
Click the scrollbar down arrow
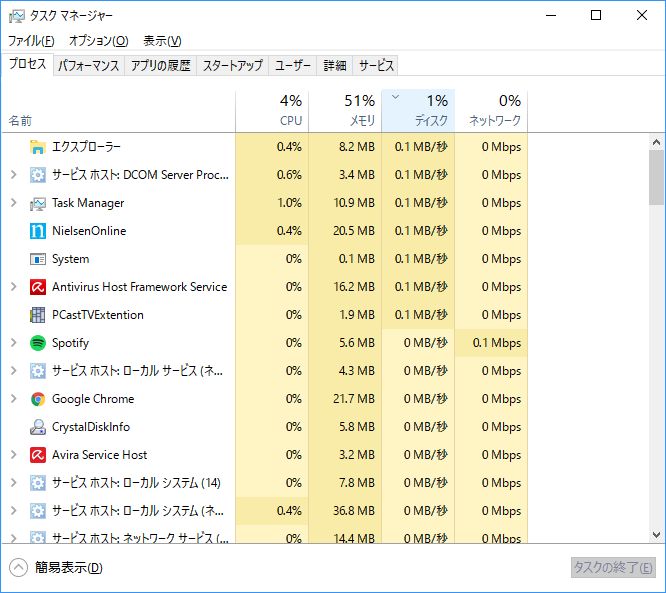click(656, 535)
